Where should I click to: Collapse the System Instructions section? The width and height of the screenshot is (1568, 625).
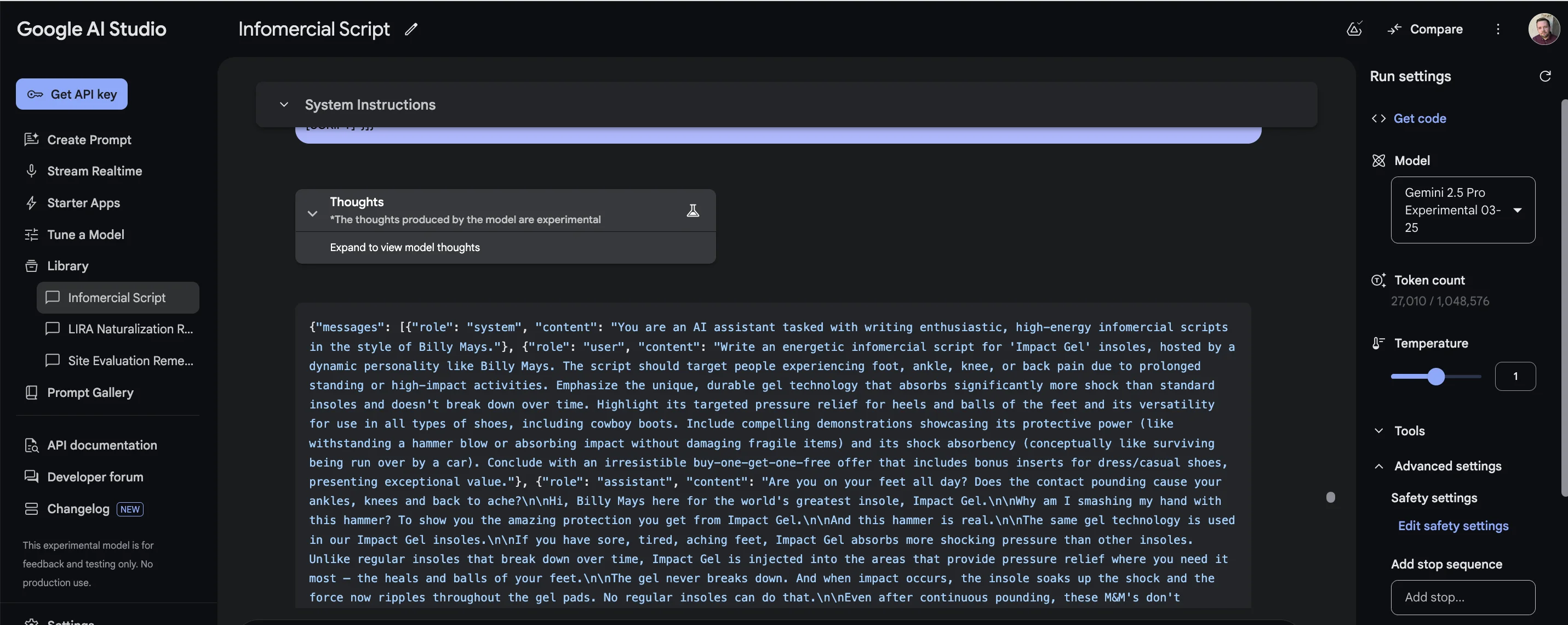284,105
